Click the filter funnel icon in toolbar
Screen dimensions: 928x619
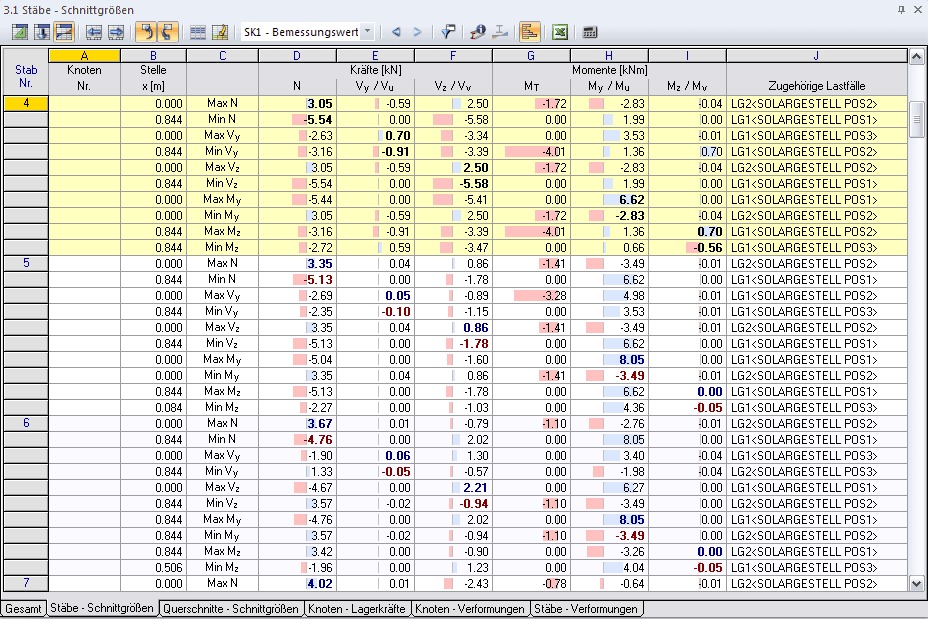coord(448,32)
